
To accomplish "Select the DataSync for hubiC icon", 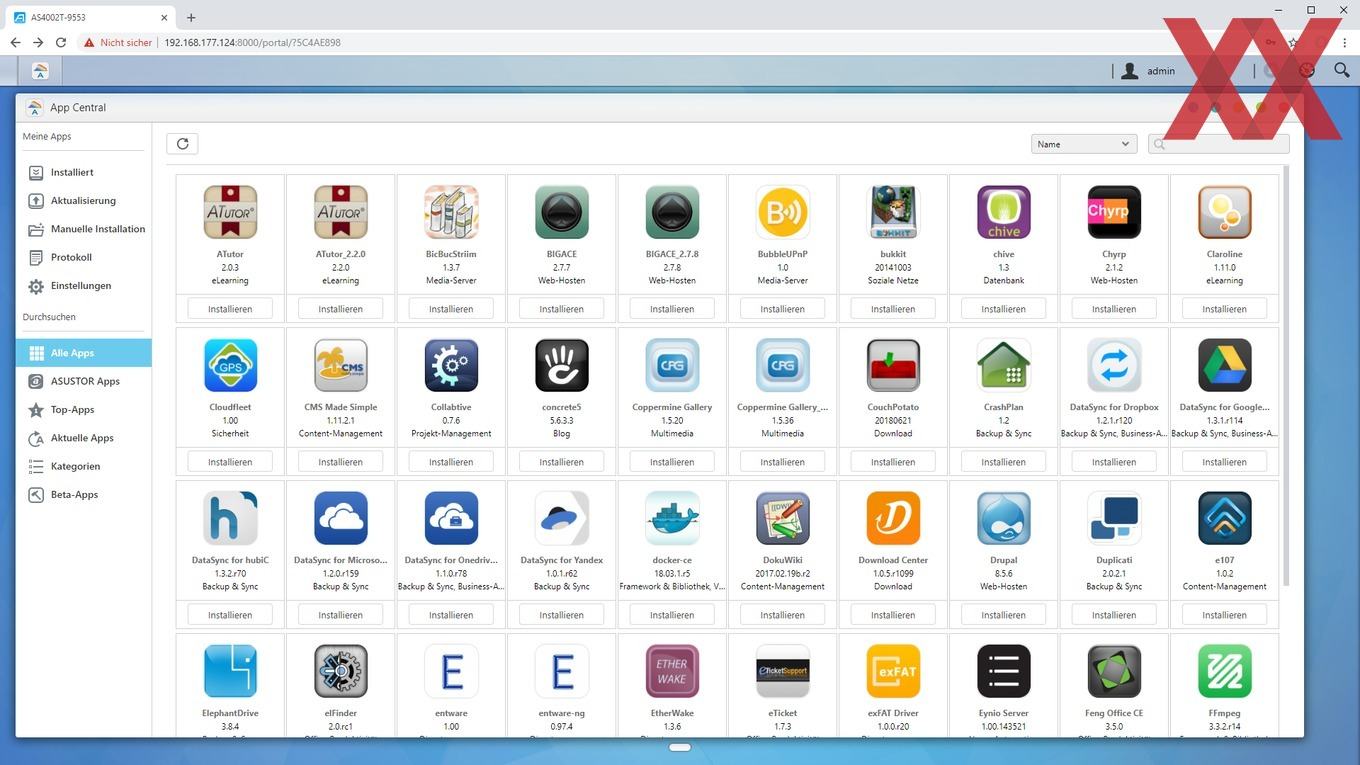I will 230,518.
